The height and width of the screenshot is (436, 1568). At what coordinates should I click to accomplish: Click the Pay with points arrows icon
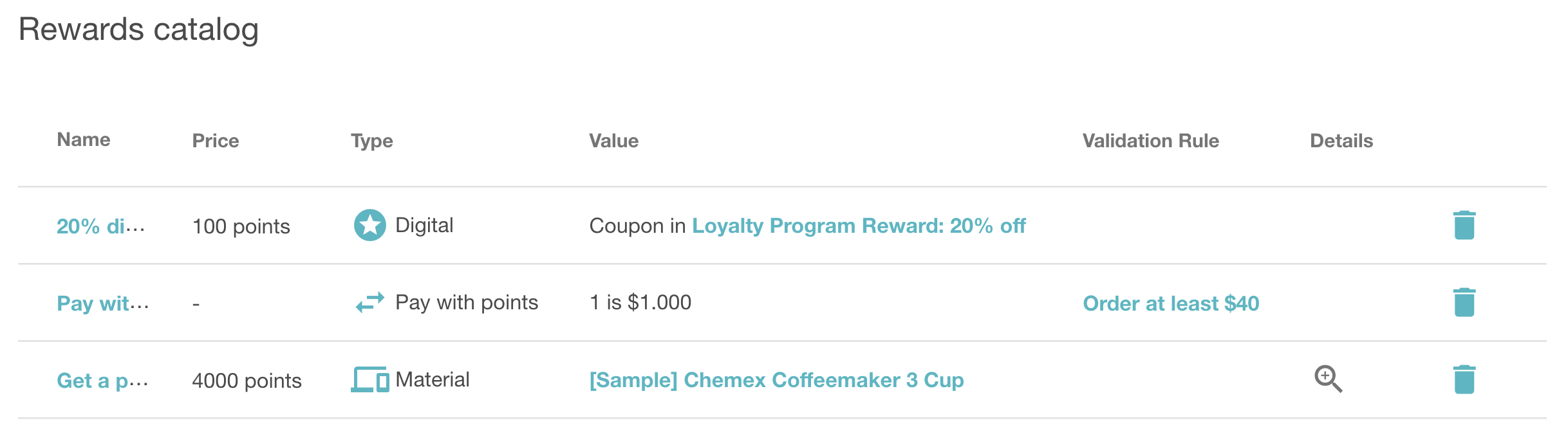pos(370,302)
